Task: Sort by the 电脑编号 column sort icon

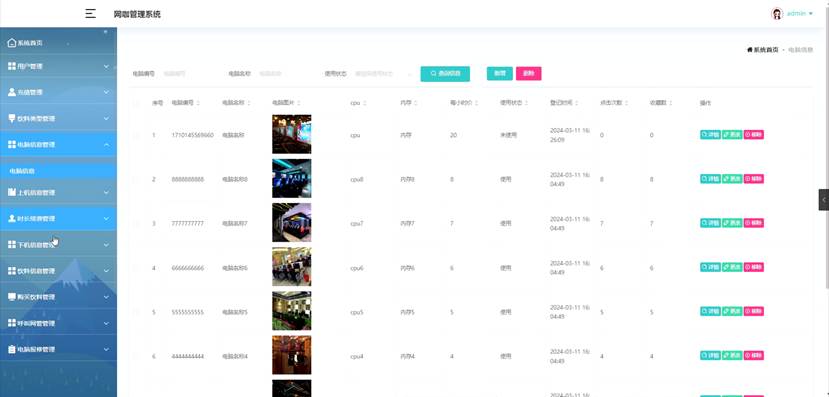Action: (x=198, y=103)
